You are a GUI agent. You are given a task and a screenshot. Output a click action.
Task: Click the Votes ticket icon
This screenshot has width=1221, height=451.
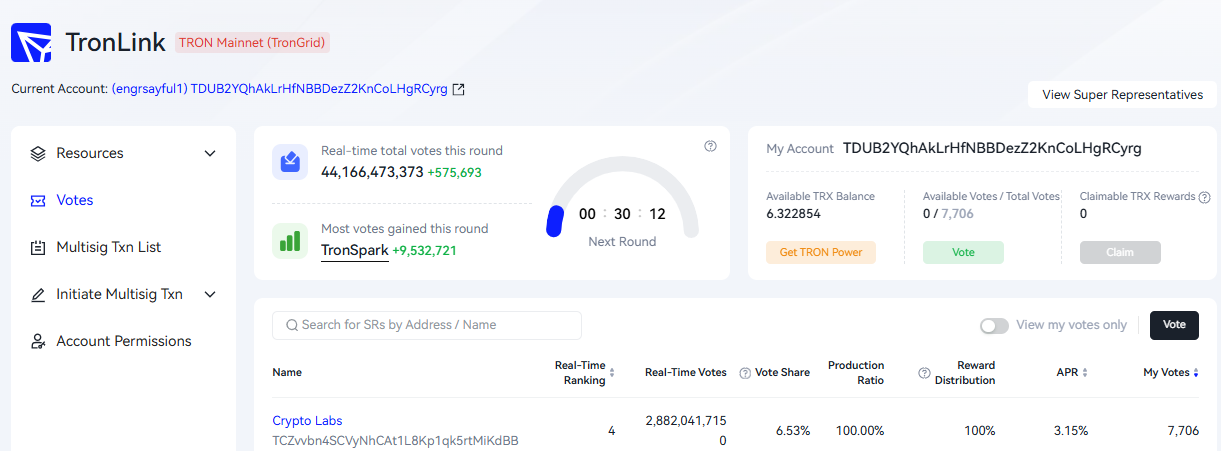38,200
